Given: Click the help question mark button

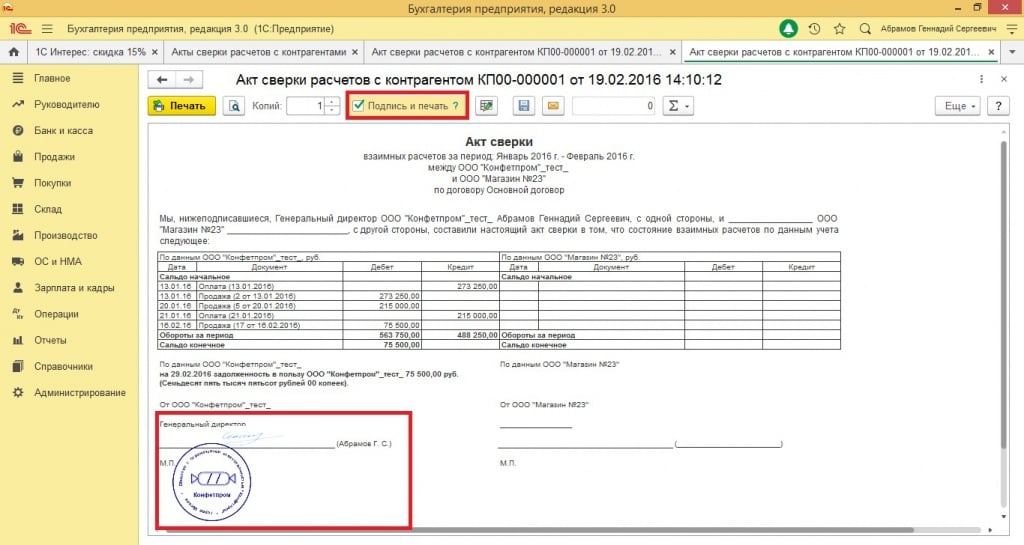Looking at the screenshot, I should pyautogui.click(x=996, y=106).
